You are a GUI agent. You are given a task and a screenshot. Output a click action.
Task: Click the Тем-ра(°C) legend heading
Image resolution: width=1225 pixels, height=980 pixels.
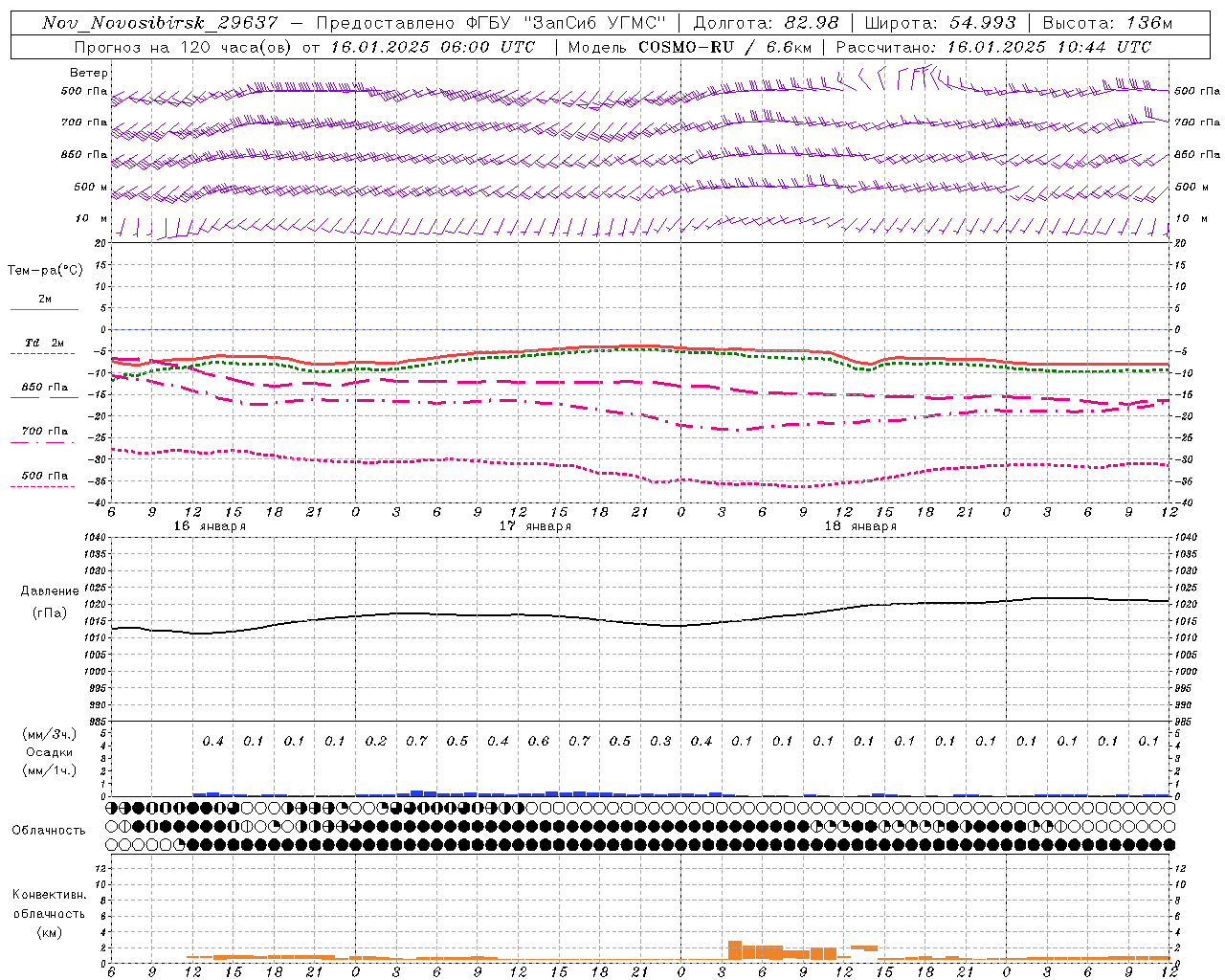coord(45,271)
